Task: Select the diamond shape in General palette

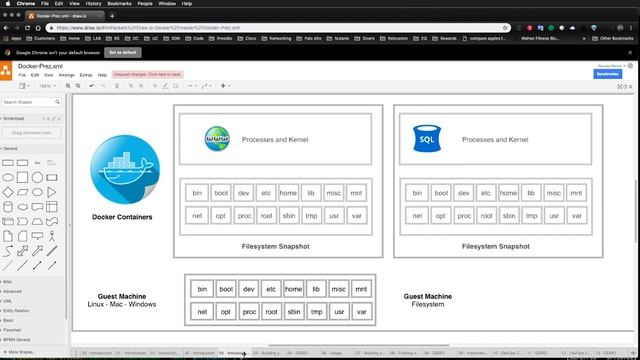Action: pos(8,192)
